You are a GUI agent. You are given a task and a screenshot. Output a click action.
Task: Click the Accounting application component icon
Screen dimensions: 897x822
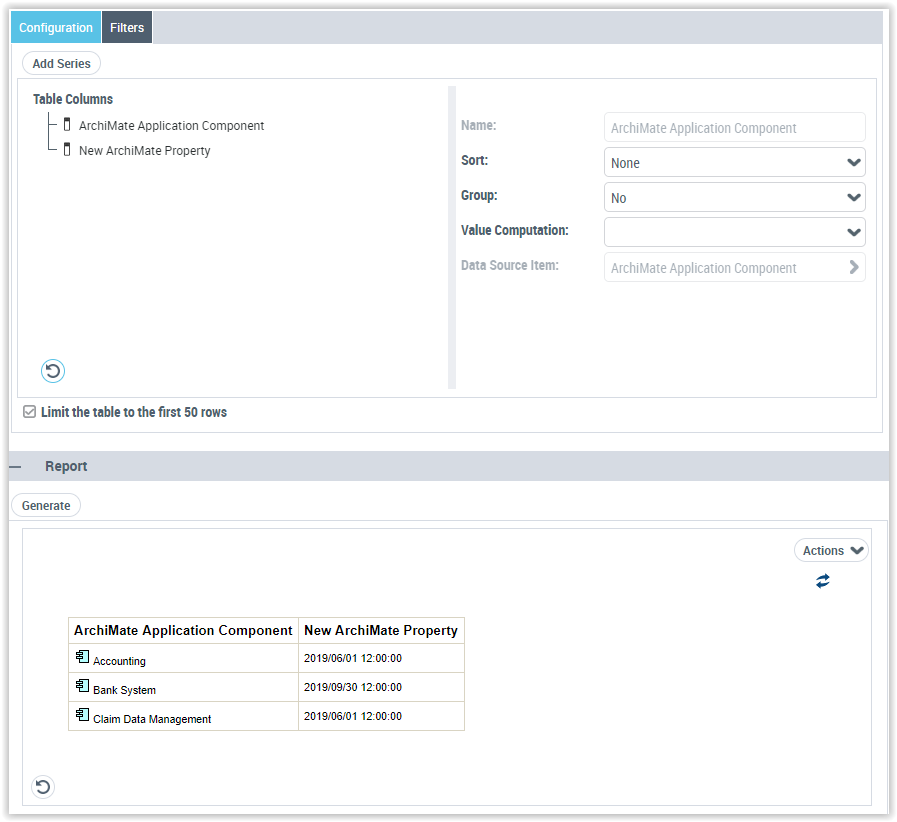click(82, 658)
